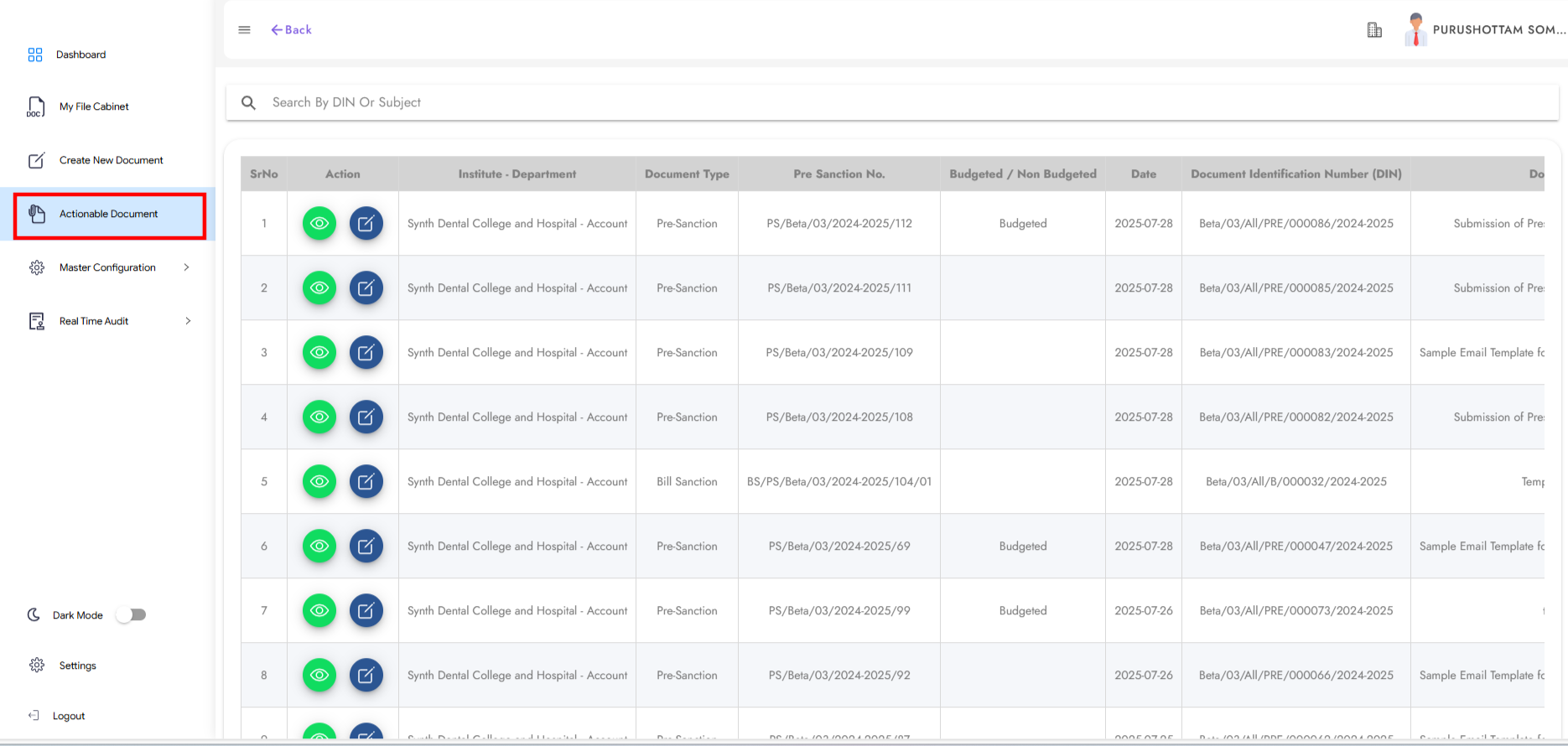Expand Real Time Audit submenu arrow
The width and height of the screenshot is (1568, 746).
tap(188, 321)
